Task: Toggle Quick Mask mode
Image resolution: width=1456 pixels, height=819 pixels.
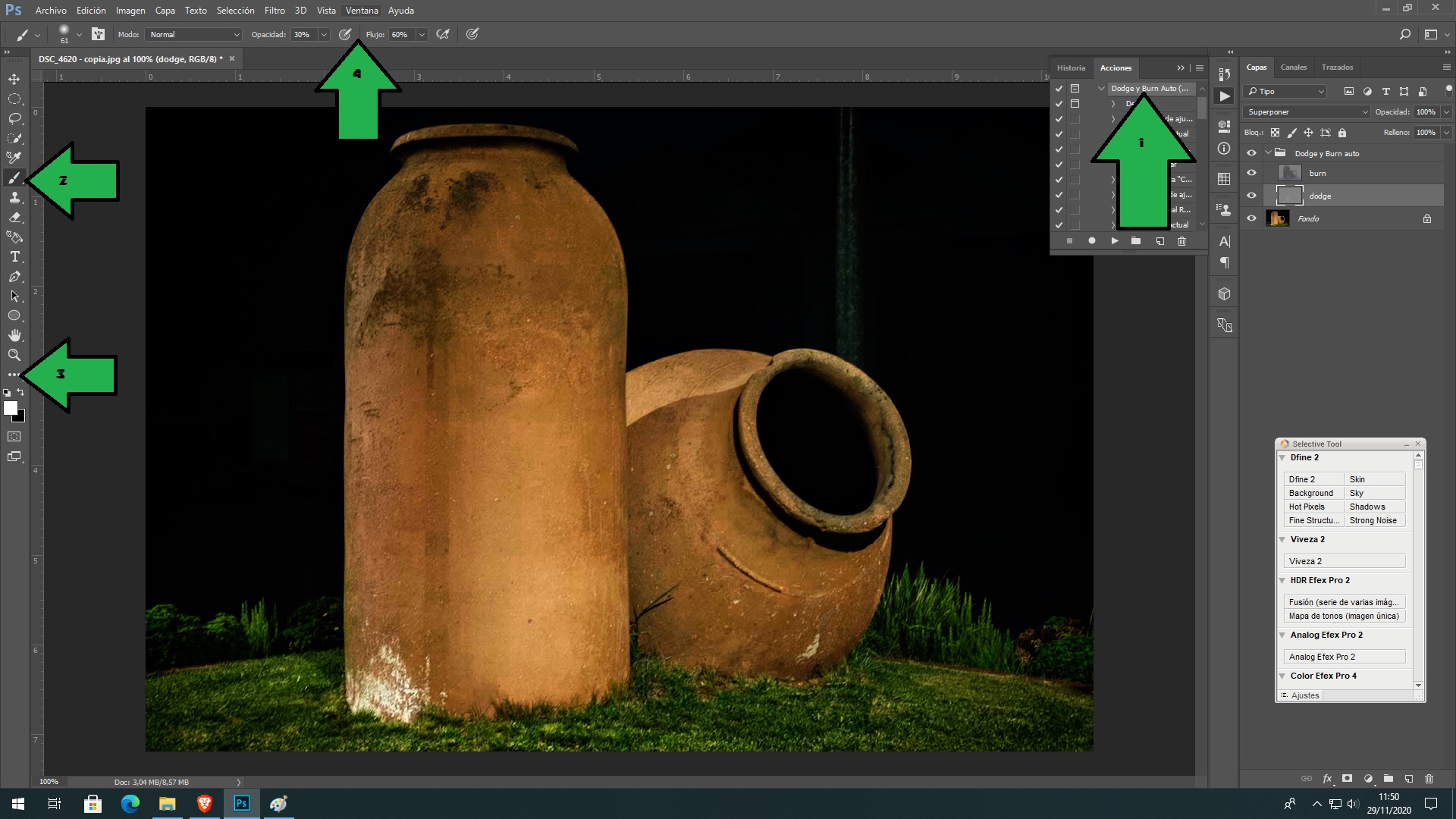Action: point(14,437)
